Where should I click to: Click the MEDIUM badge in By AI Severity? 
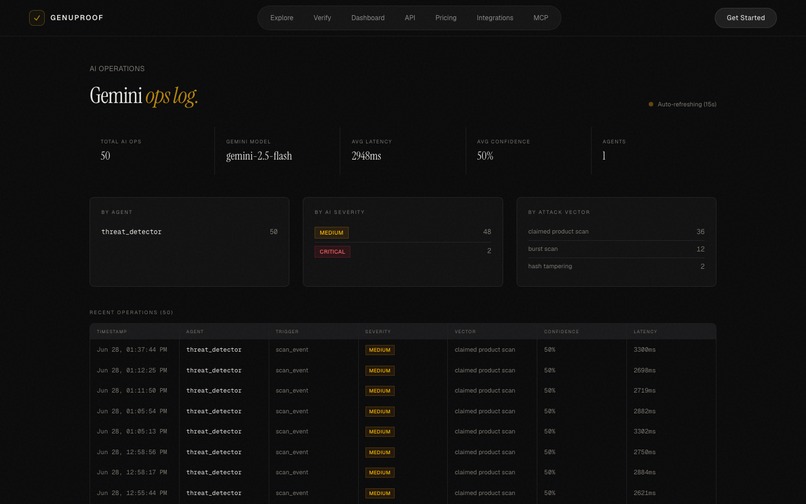[332, 233]
